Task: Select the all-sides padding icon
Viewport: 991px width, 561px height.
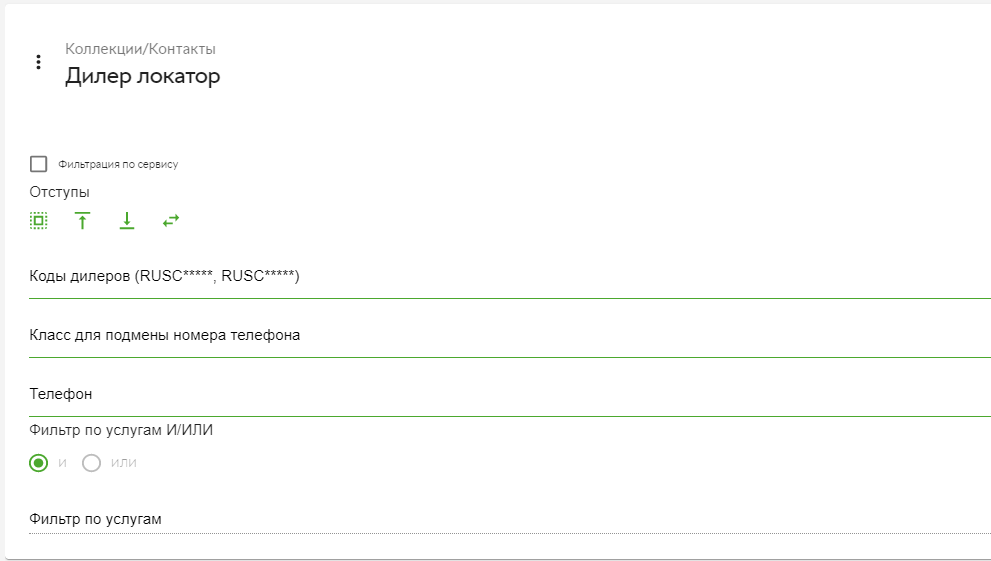Action: [39, 220]
